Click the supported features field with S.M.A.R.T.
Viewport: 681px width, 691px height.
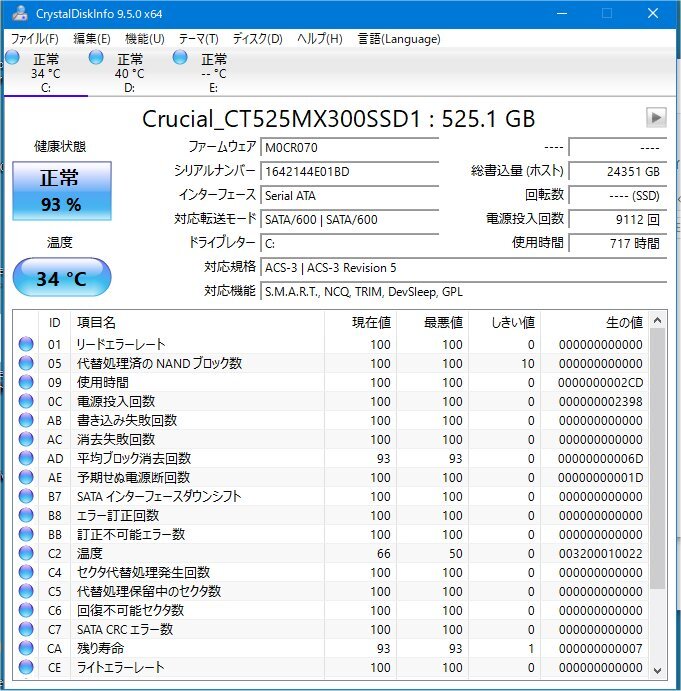(463, 291)
